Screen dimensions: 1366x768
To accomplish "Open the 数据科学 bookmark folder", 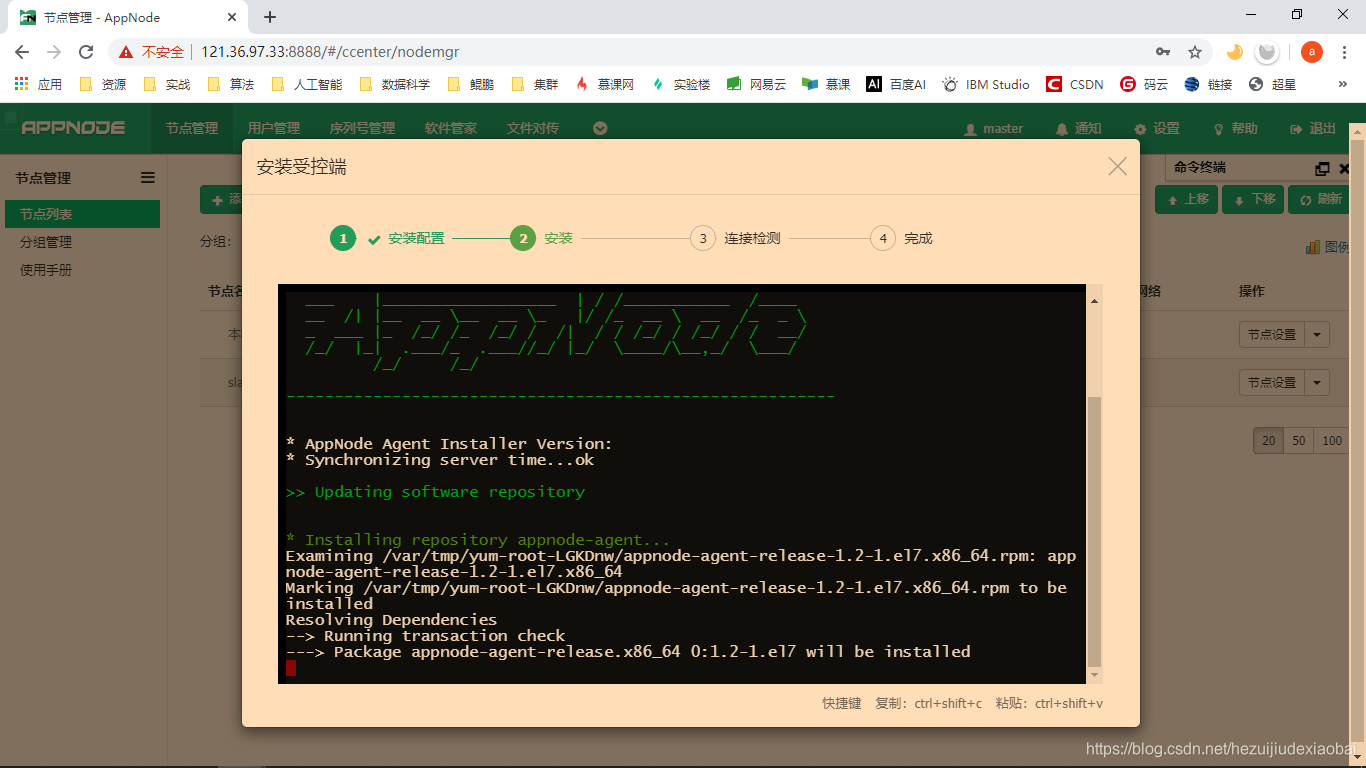I will click(x=394, y=84).
